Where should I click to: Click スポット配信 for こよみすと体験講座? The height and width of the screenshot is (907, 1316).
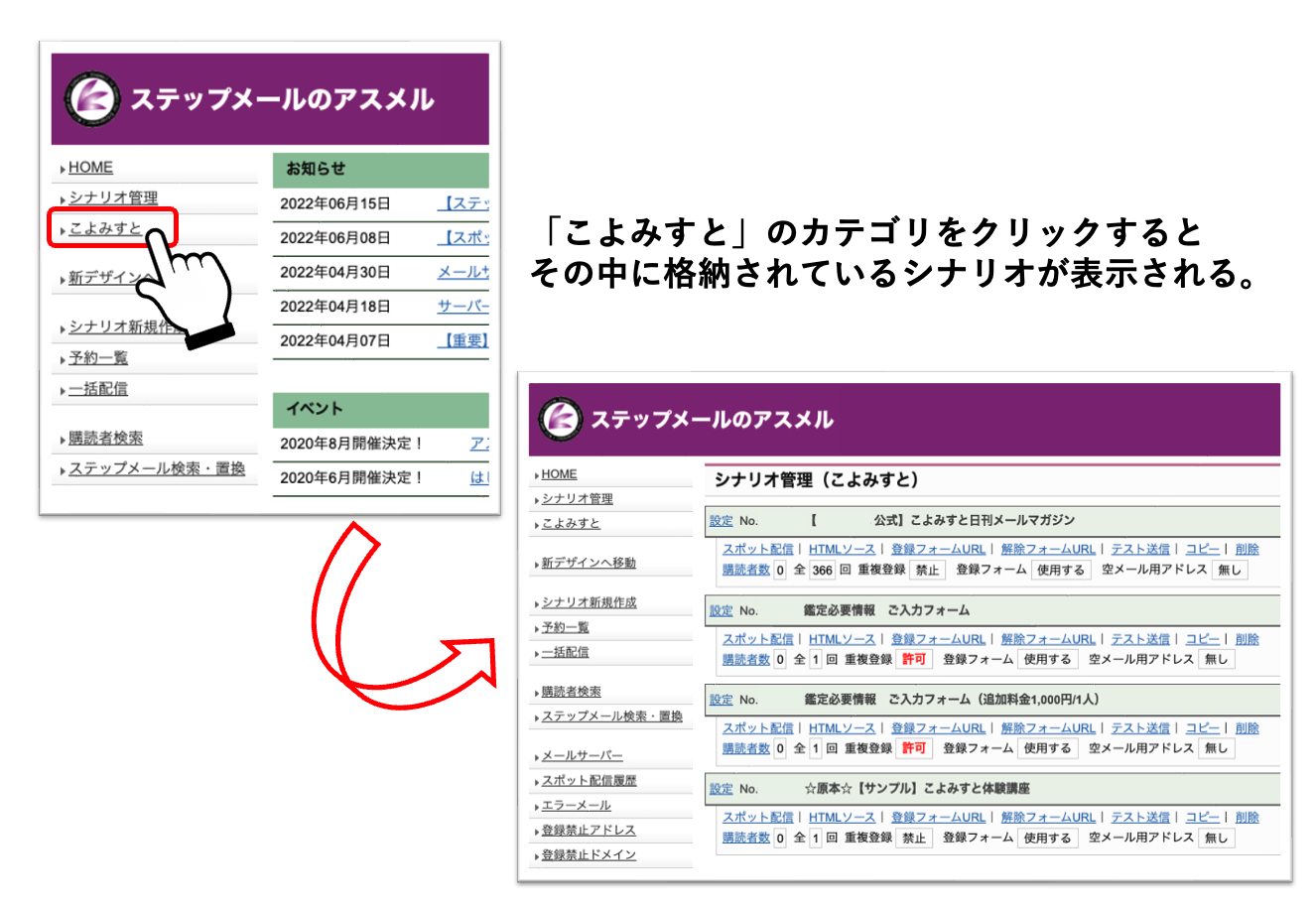758,818
